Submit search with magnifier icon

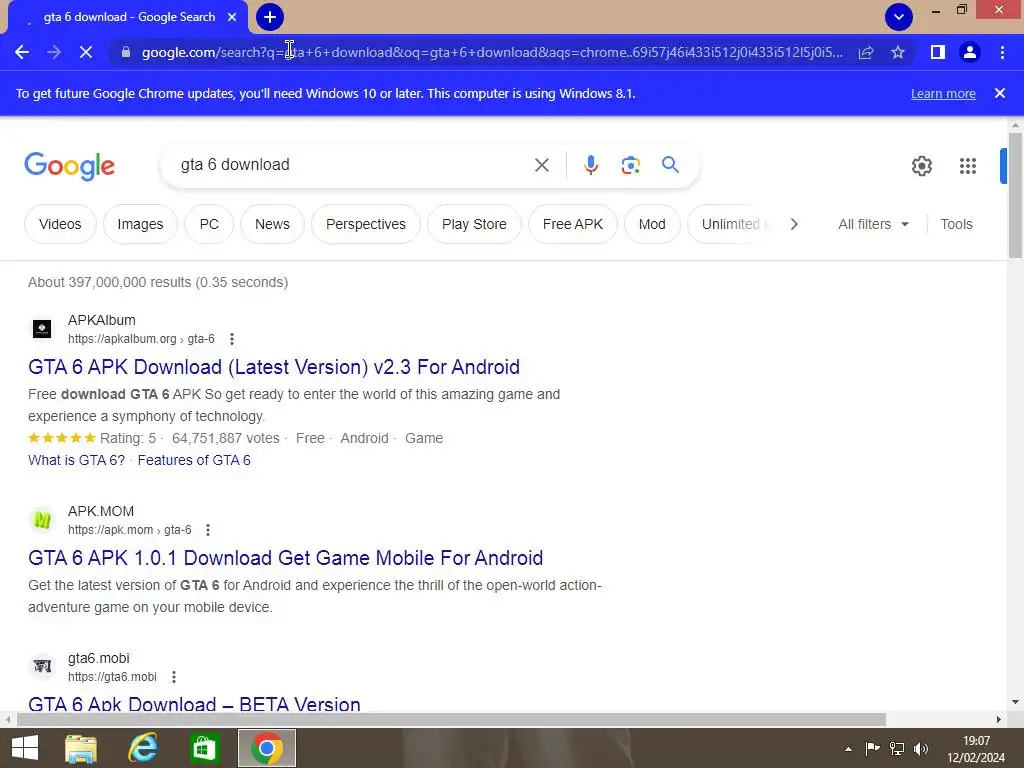coord(671,165)
